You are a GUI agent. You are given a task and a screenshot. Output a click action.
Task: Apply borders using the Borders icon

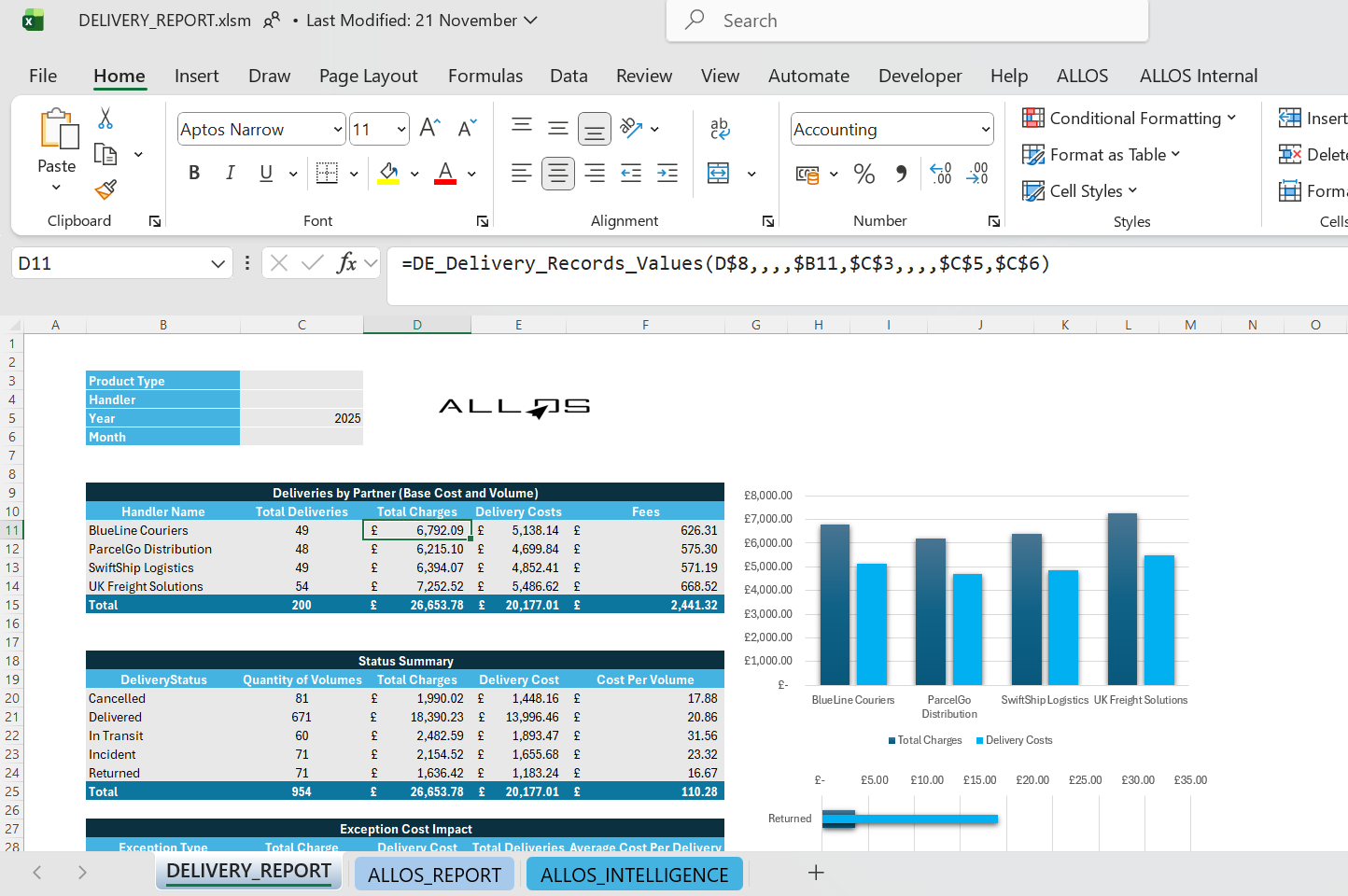click(327, 173)
